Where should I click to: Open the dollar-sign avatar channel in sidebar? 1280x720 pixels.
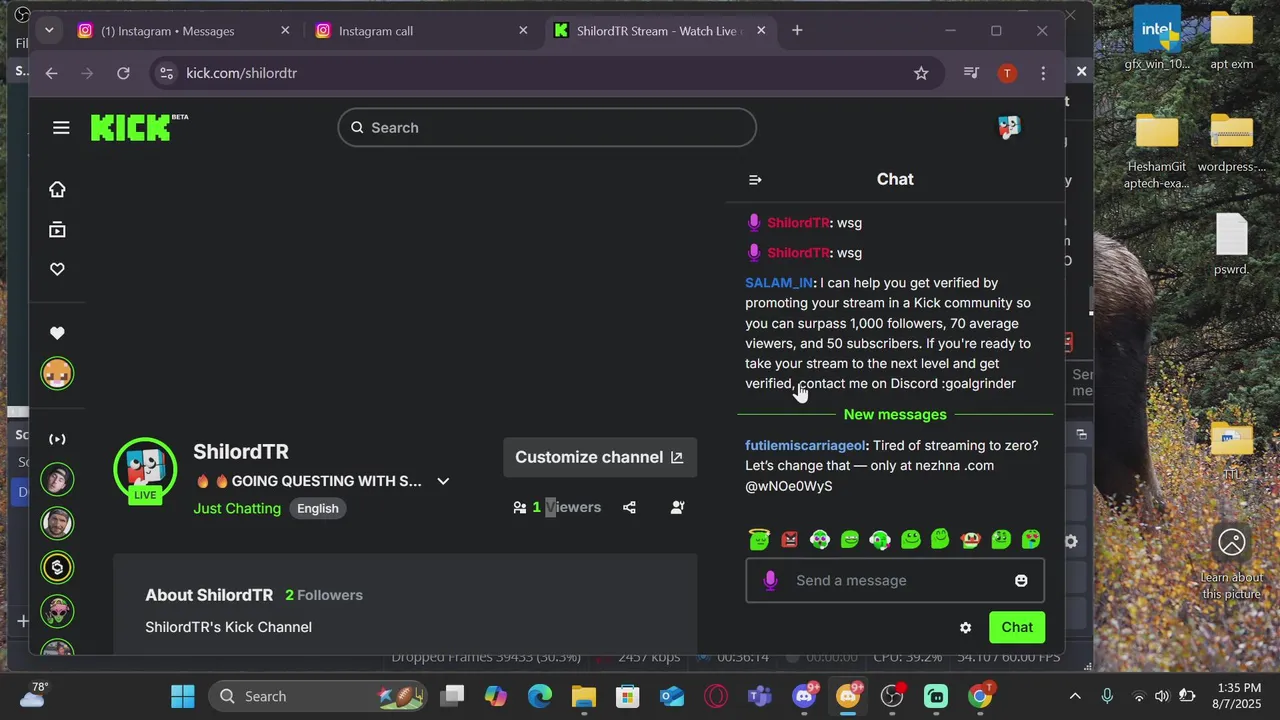click(x=57, y=567)
